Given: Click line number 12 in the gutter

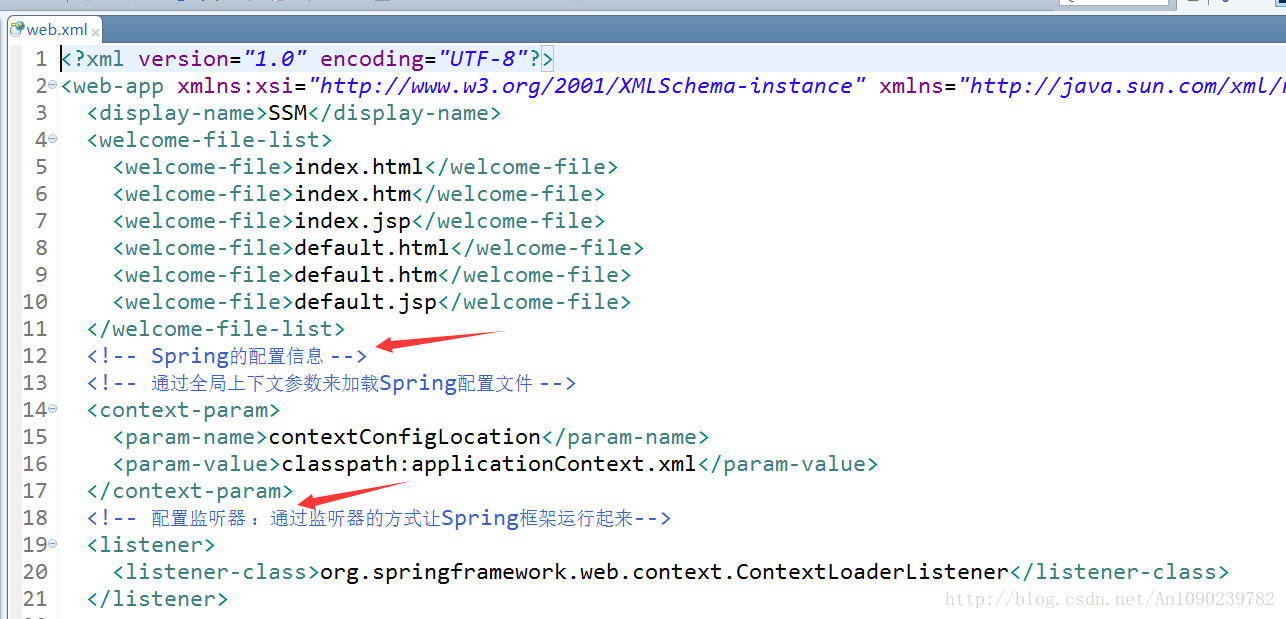Looking at the screenshot, I should click(x=35, y=356).
